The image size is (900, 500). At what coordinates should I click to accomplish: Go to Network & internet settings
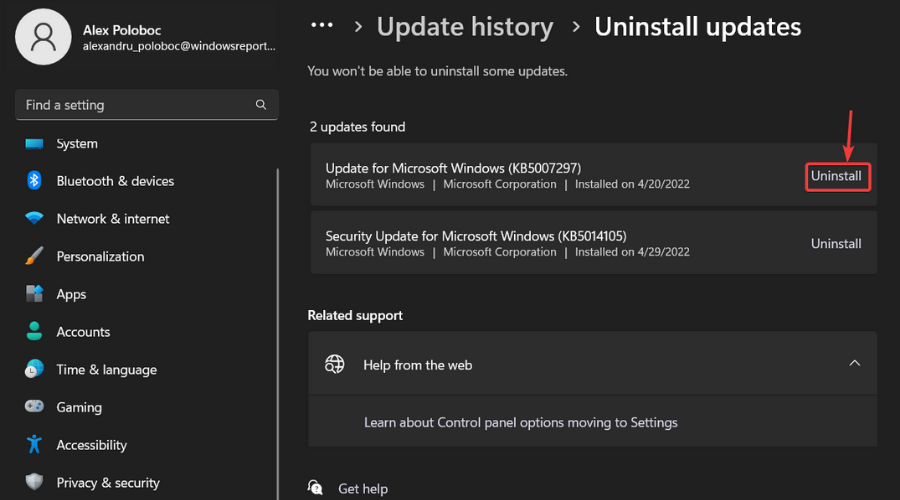coord(112,219)
